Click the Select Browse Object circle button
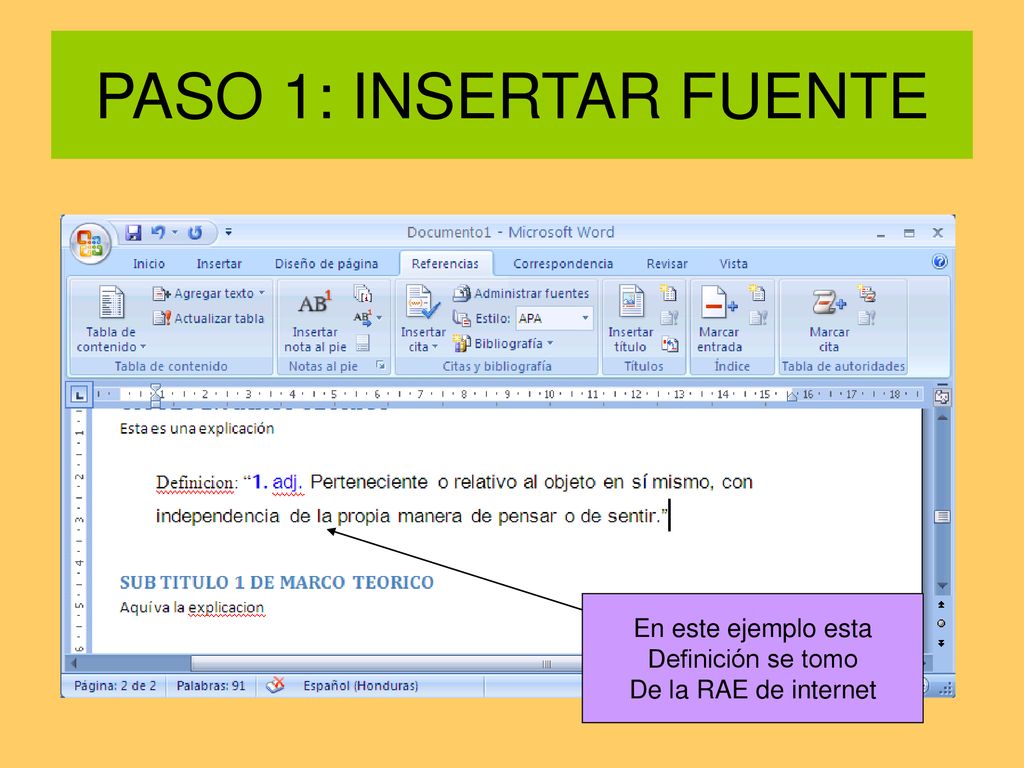 [941, 623]
